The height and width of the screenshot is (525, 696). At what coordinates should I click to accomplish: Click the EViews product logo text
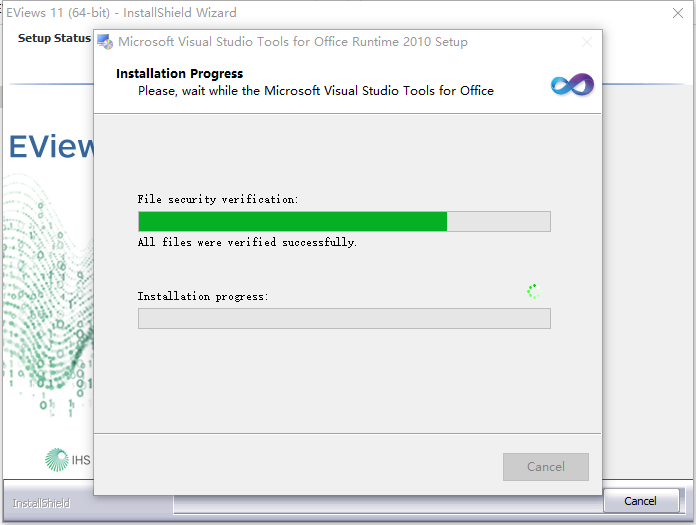(51, 146)
